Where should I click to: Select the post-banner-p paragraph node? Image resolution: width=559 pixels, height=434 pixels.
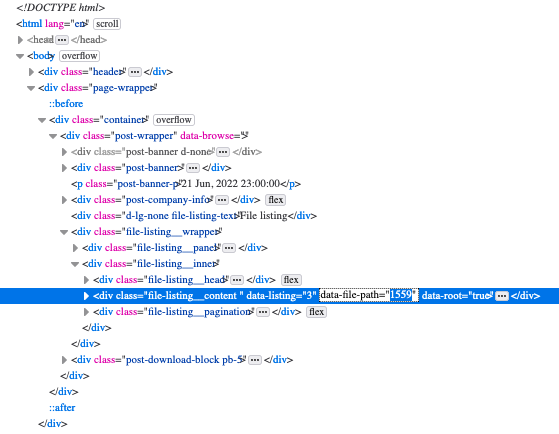[x=186, y=184]
